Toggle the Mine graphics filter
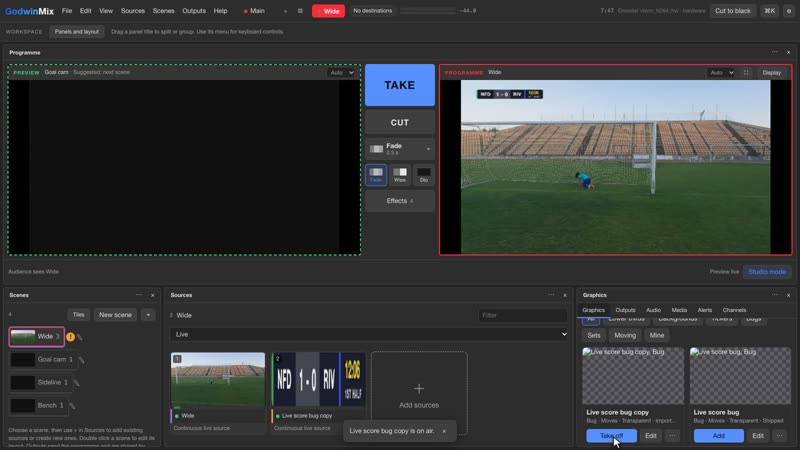Image resolution: width=800 pixels, height=450 pixels. [x=657, y=335]
